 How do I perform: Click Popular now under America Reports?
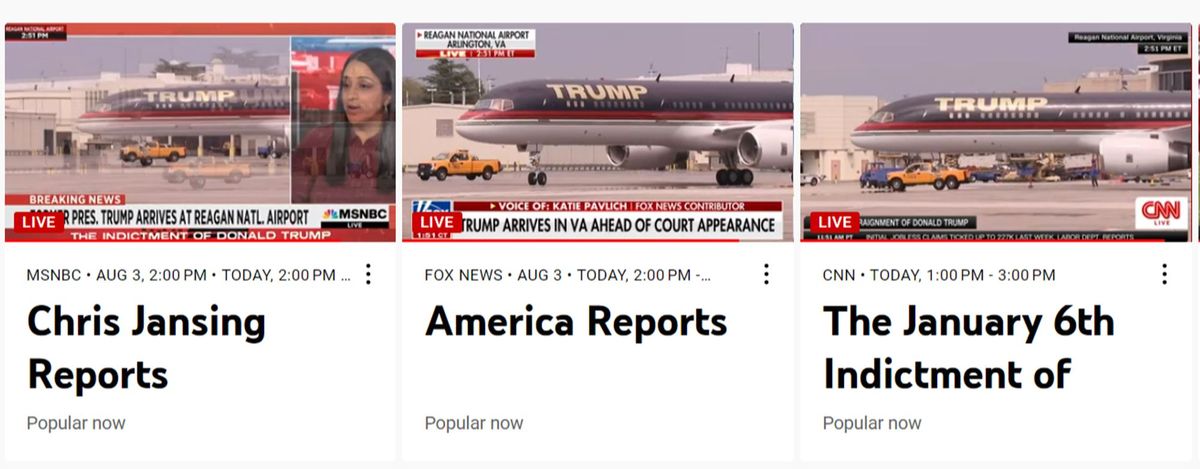(474, 423)
